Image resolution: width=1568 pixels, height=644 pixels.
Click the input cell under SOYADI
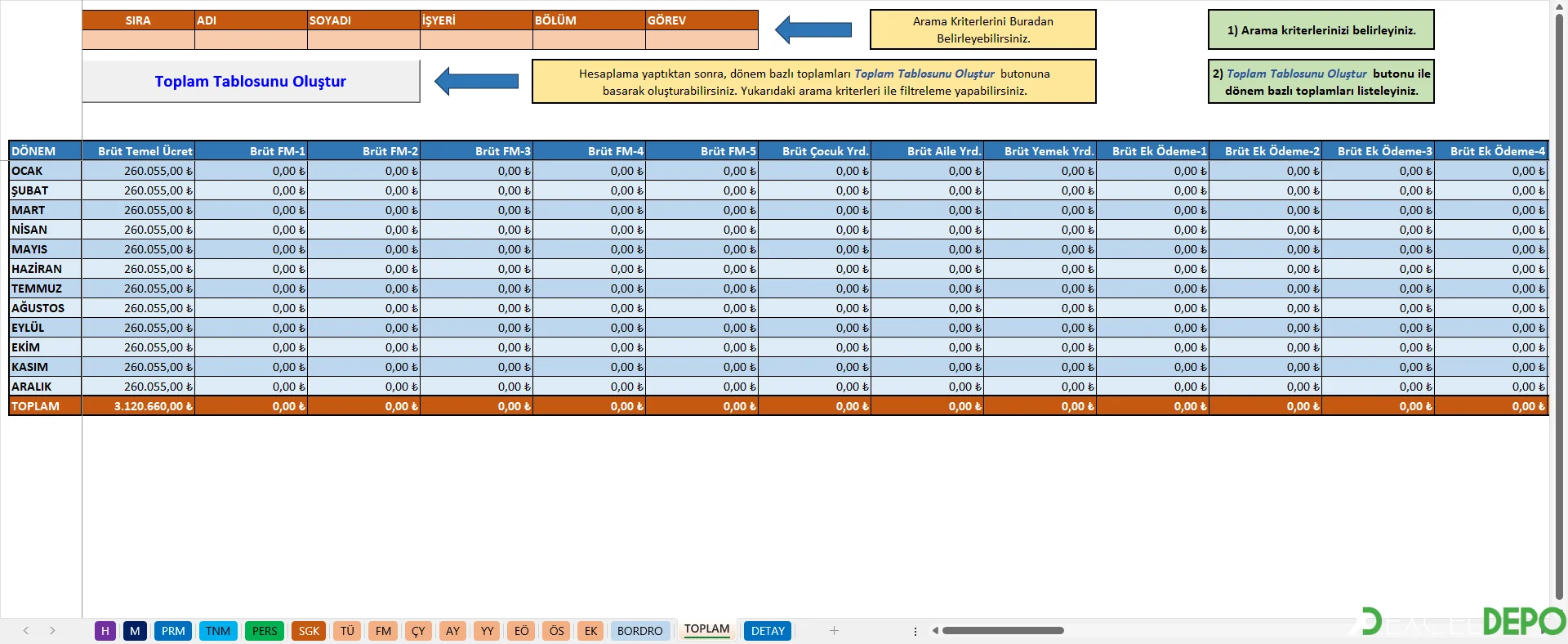point(363,40)
